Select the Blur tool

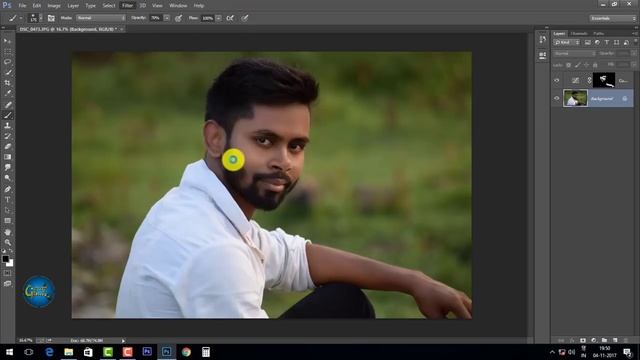click(x=7, y=167)
